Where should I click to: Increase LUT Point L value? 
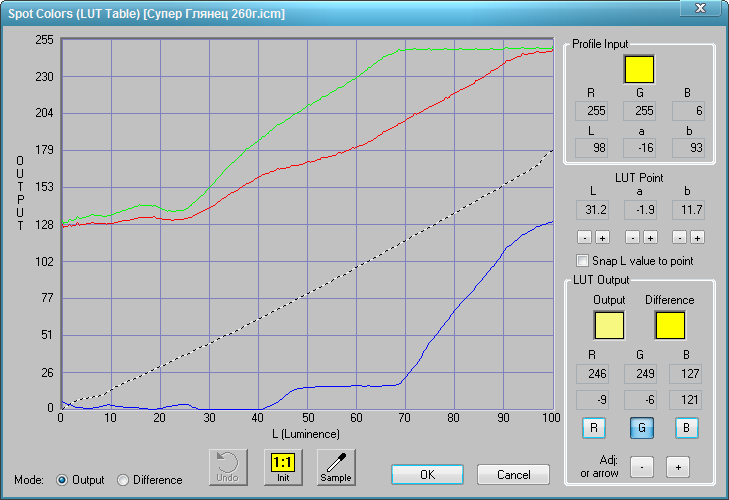tap(602, 238)
